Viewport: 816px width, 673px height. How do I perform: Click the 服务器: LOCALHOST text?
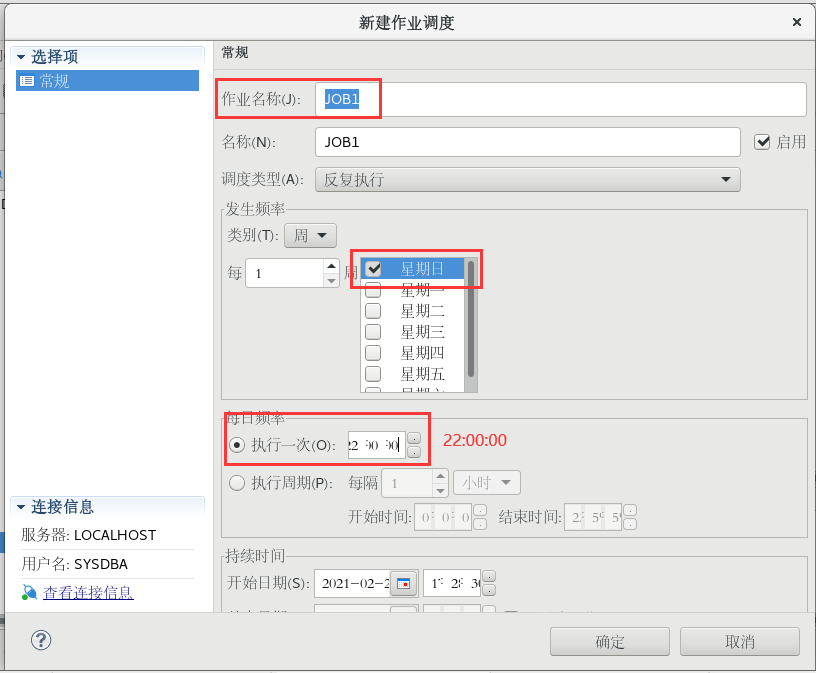coord(88,535)
